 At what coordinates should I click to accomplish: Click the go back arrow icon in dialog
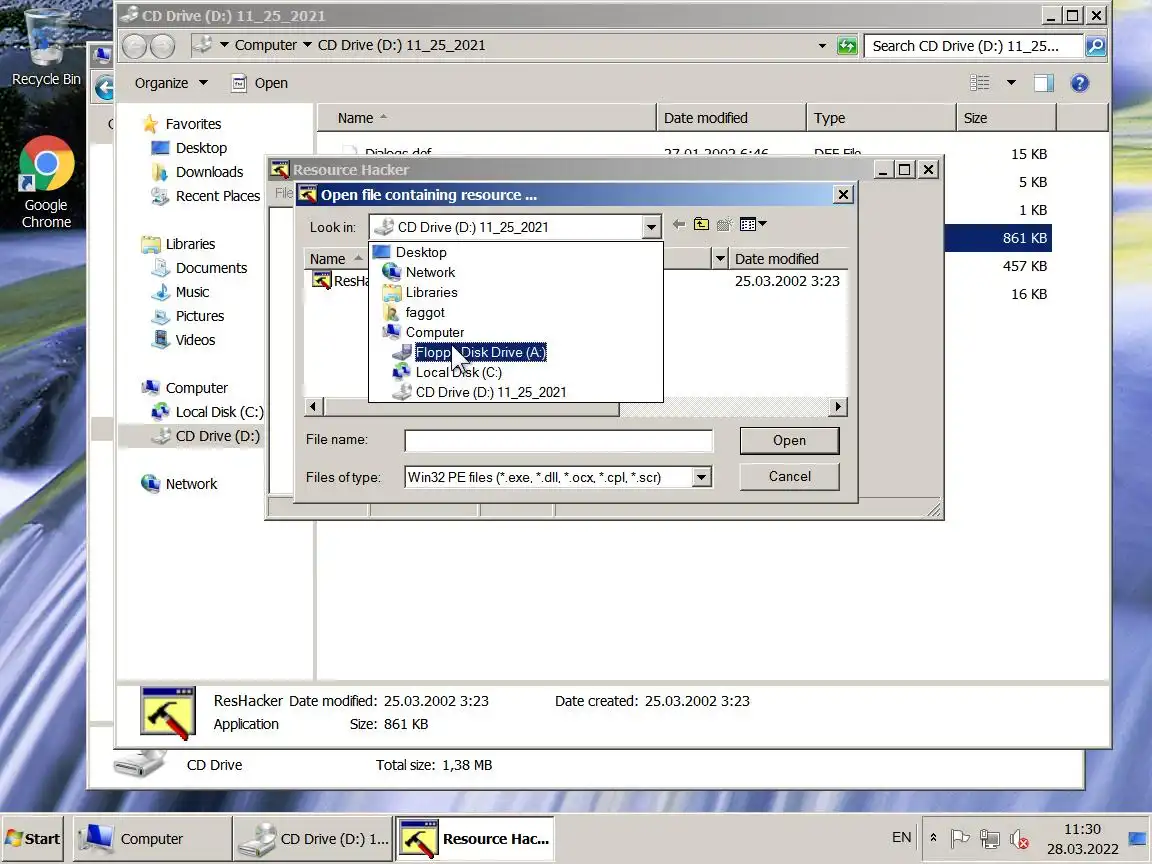(x=679, y=224)
